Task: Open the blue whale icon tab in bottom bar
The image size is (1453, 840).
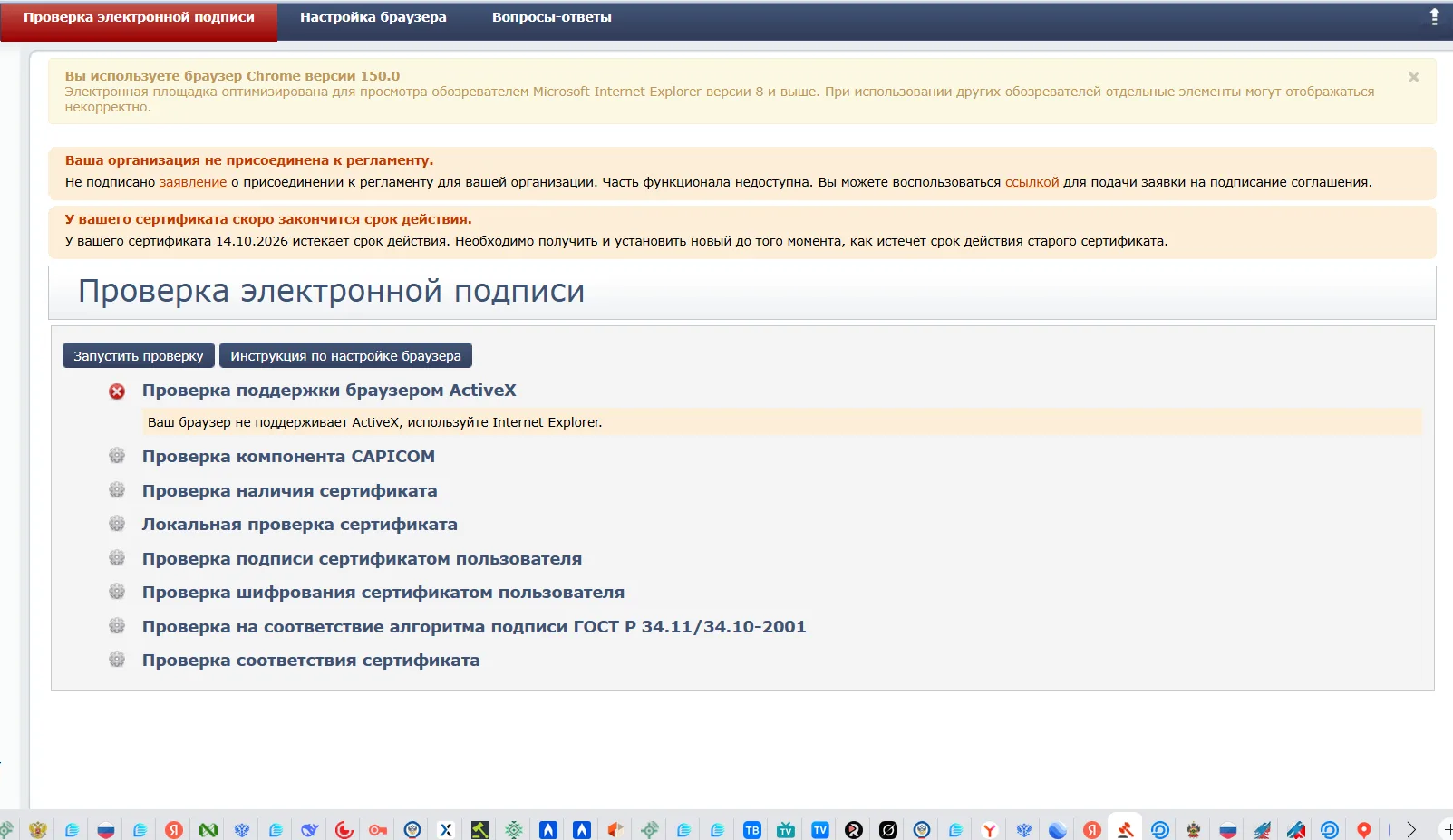Action: pyautogui.click(x=310, y=830)
